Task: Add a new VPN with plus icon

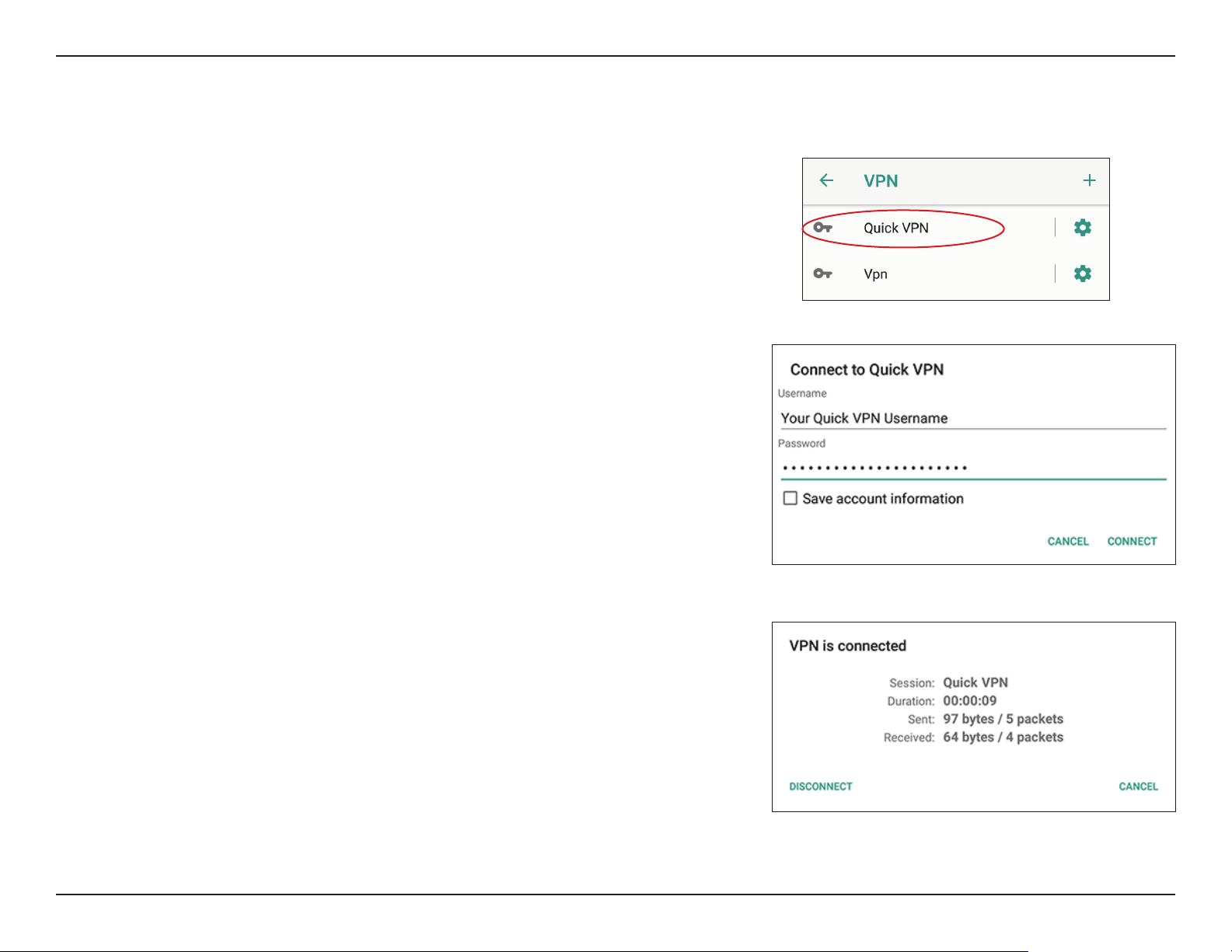Action: [1089, 180]
